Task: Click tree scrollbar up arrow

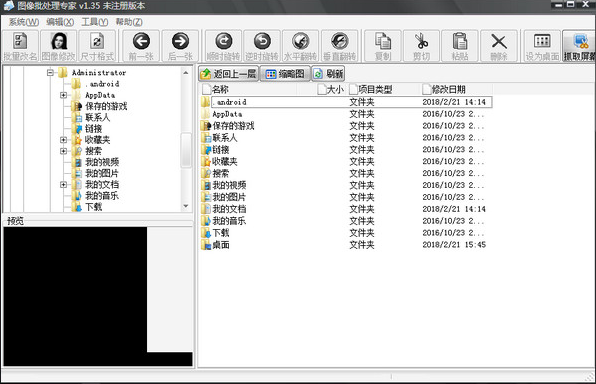Action: pyautogui.click(x=186, y=72)
